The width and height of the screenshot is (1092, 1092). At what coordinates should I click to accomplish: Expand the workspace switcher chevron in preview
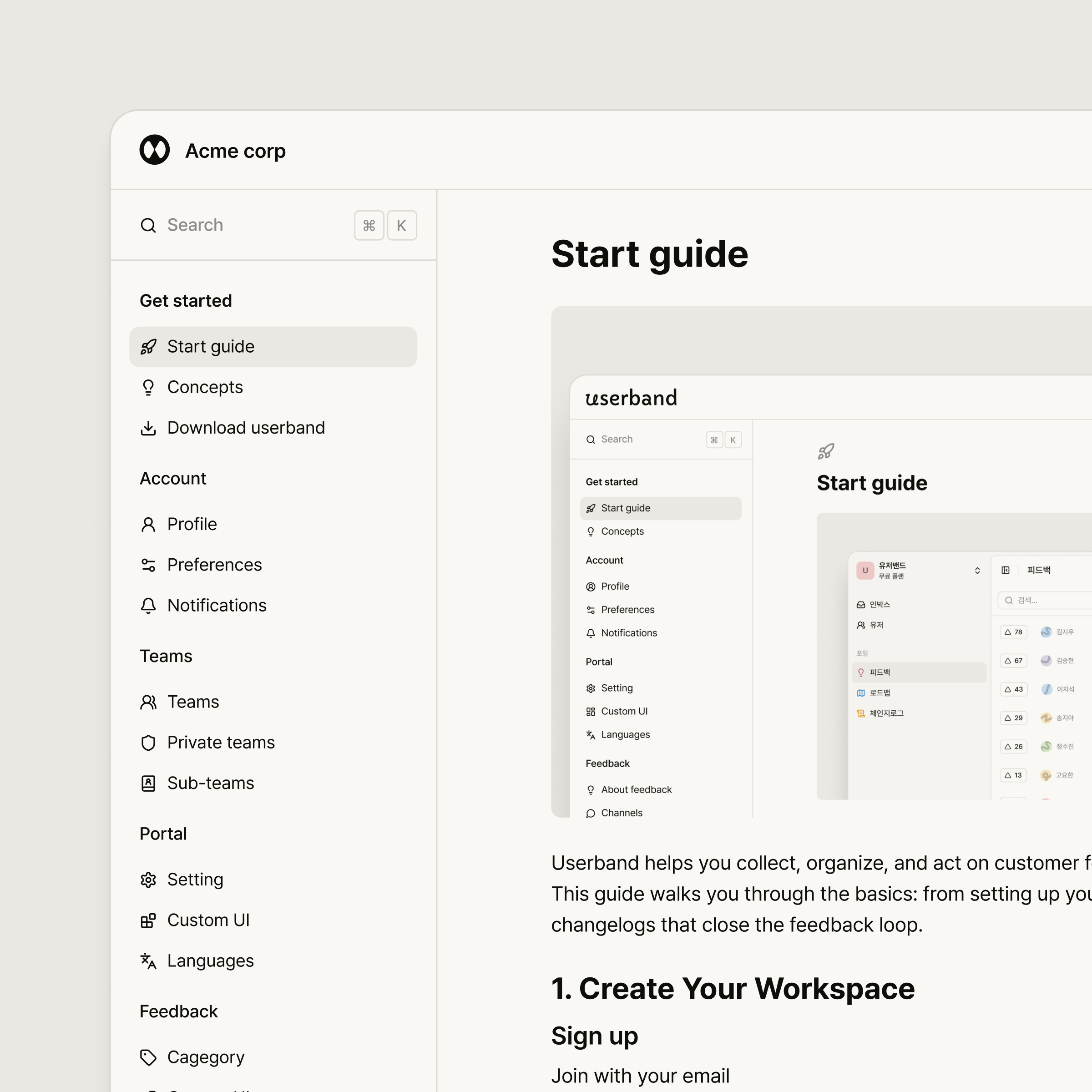click(x=977, y=570)
